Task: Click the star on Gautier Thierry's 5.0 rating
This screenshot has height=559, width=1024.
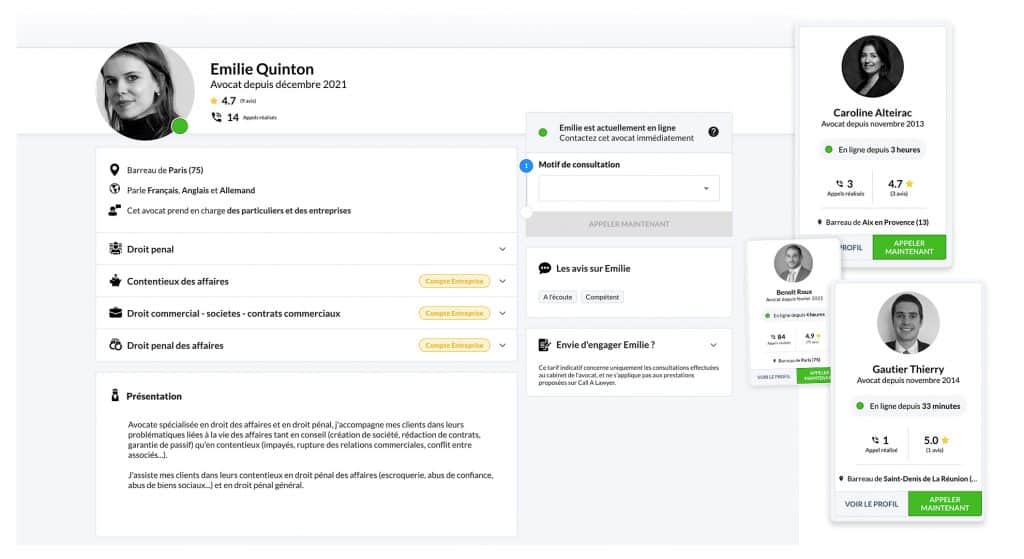Action: click(x=945, y=440)
